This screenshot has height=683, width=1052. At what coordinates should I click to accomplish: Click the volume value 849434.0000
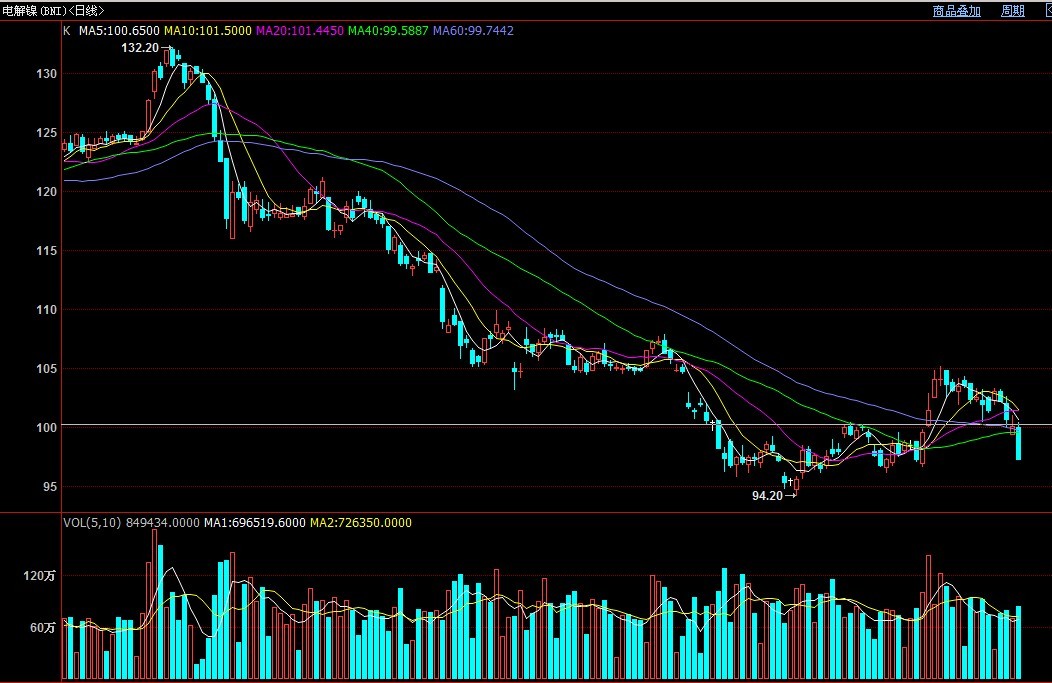click(x=162, y=523)
